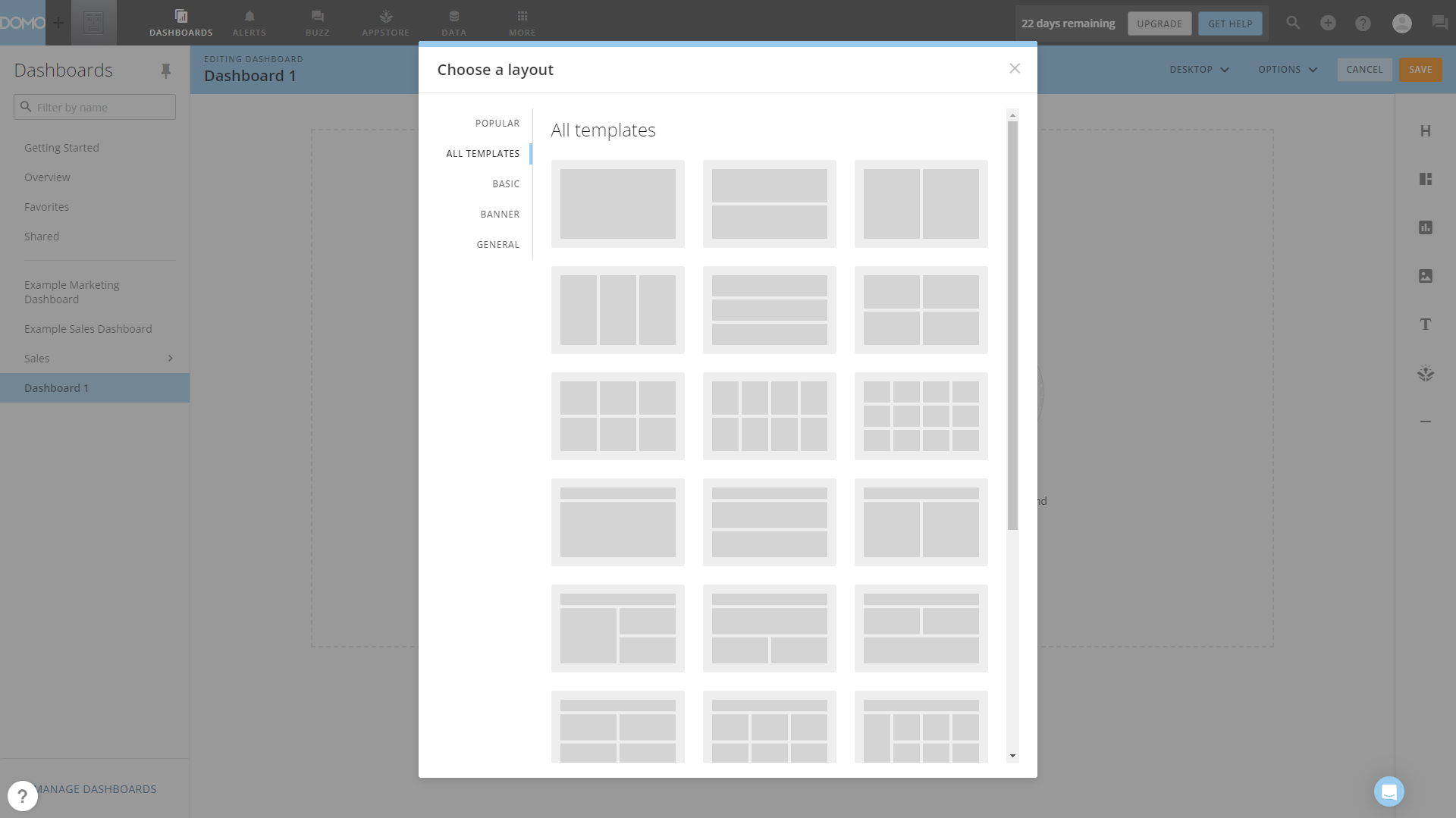This screenshot has width=1456, height=818.
Task: Open the Desktop view dropdown
Action: click(1199, 69)
